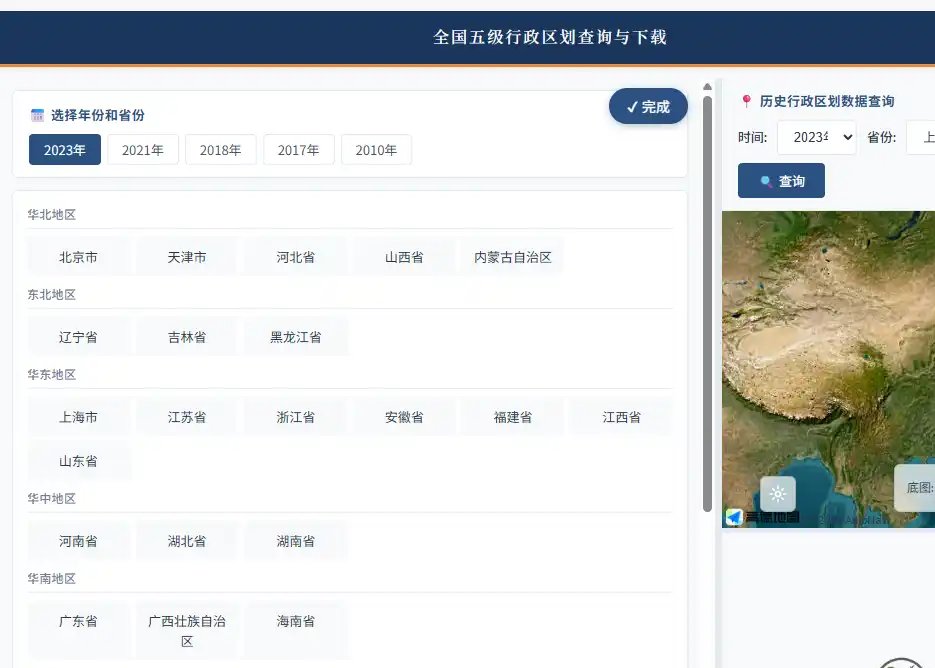Choose 河北省 from the 华北地区 list
The height and width of the screenshot is (668, 935).
coord(296,257)
